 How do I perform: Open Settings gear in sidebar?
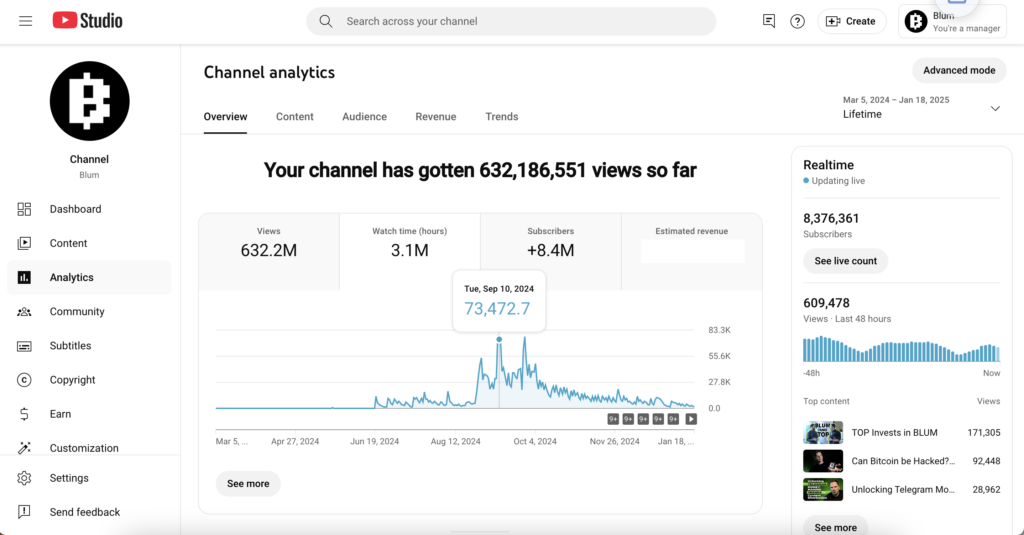tap(69, 478)
